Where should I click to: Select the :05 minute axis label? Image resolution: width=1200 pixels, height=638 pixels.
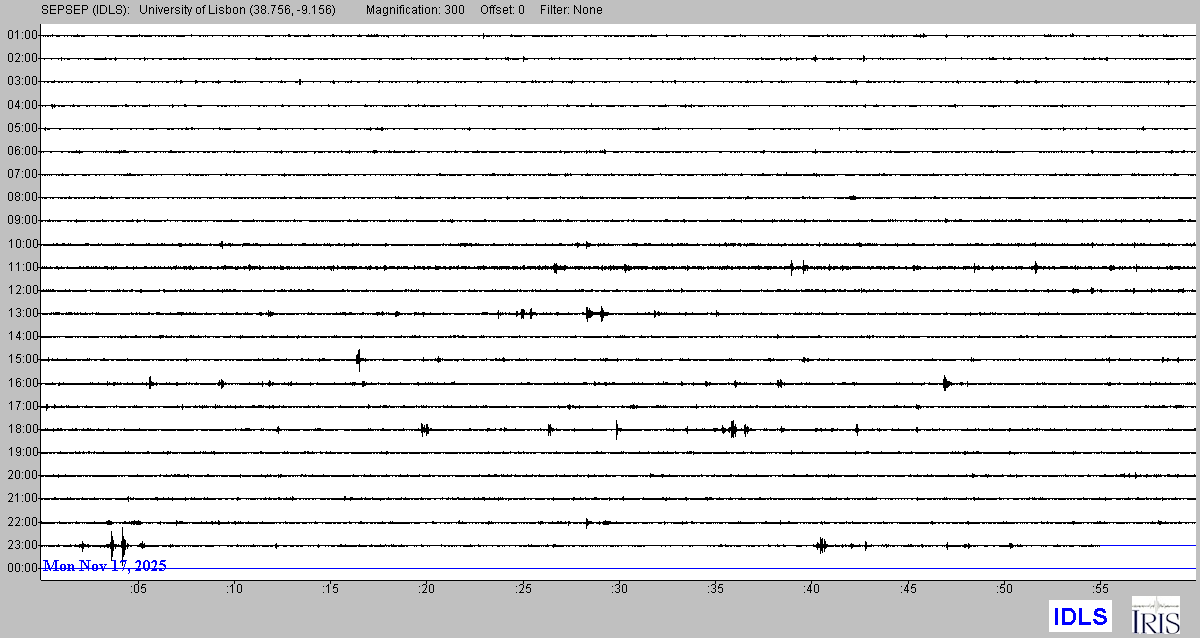point(138,589)
